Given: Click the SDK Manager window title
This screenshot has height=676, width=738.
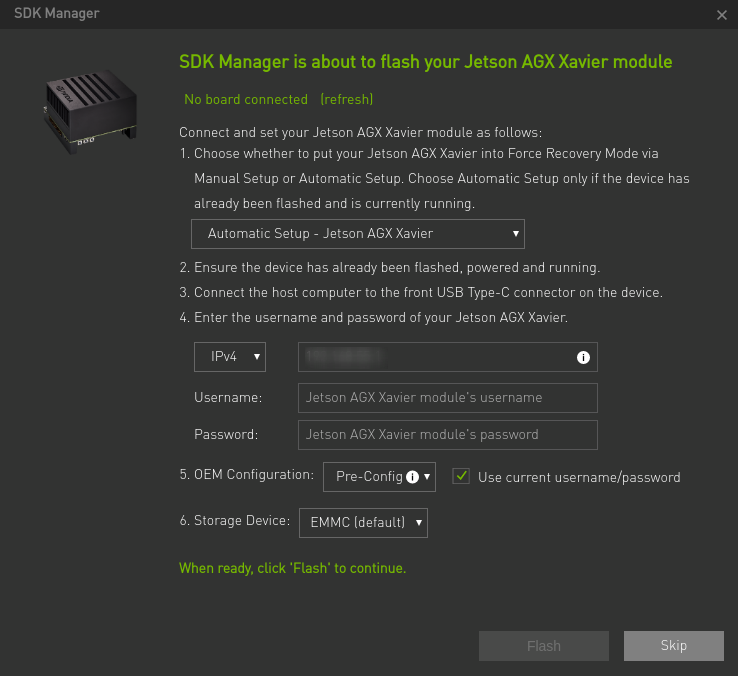Looking at the screenshot, I should [x=56, y=14].
